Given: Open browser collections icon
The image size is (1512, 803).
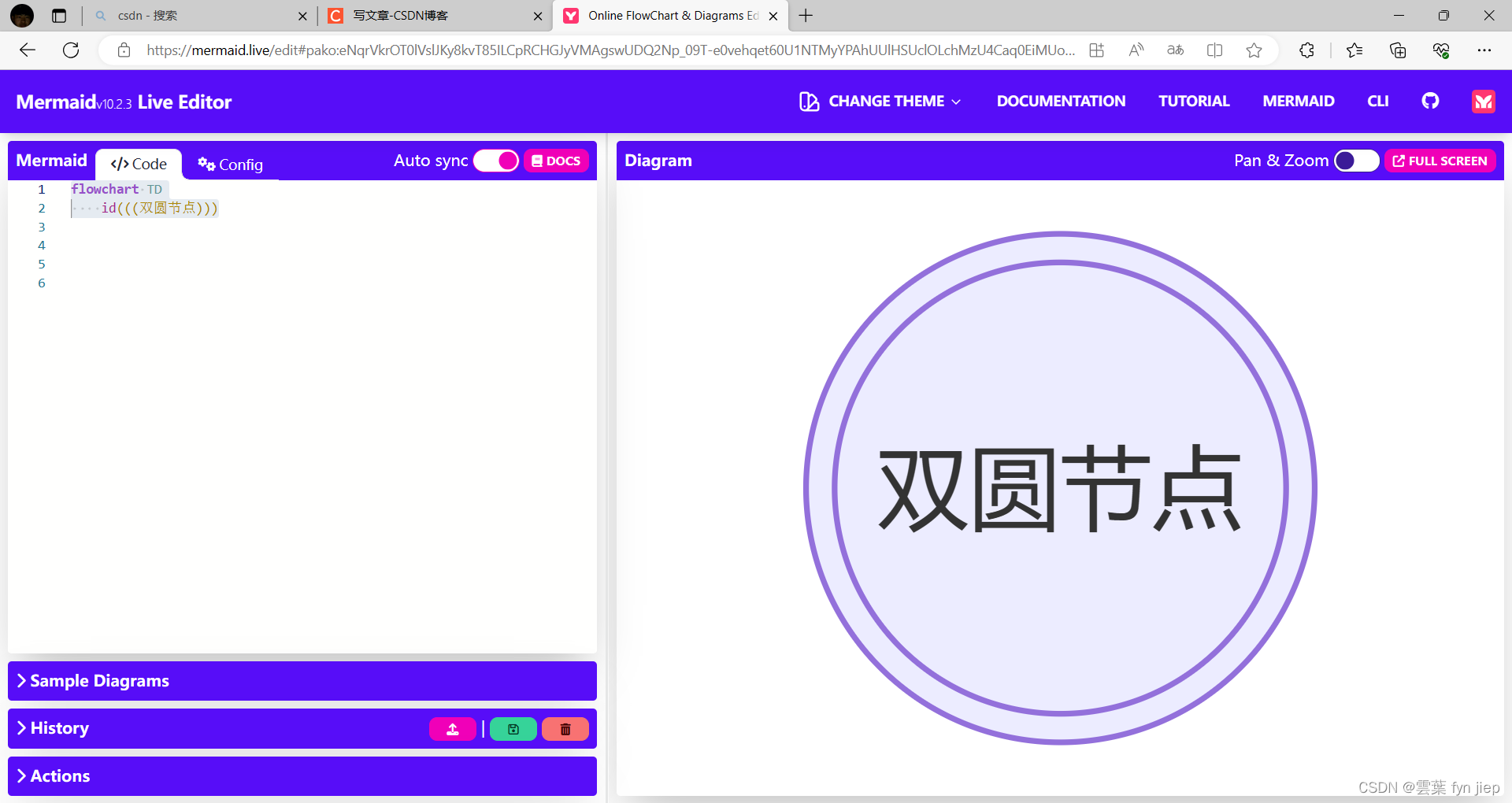Looking at the screenshot, I should tap(1398, 50).
